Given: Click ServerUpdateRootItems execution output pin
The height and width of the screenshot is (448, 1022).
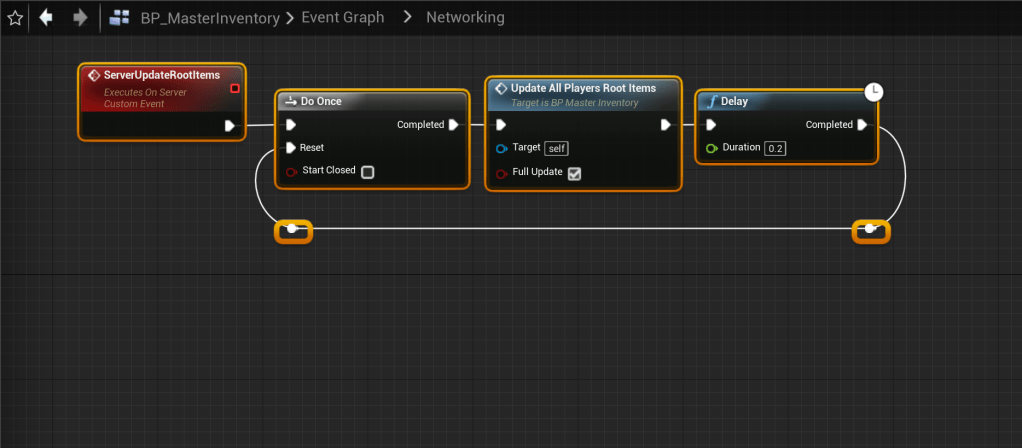Looking at the screenshot, I should pyautogui.click(x=230, y=126).
